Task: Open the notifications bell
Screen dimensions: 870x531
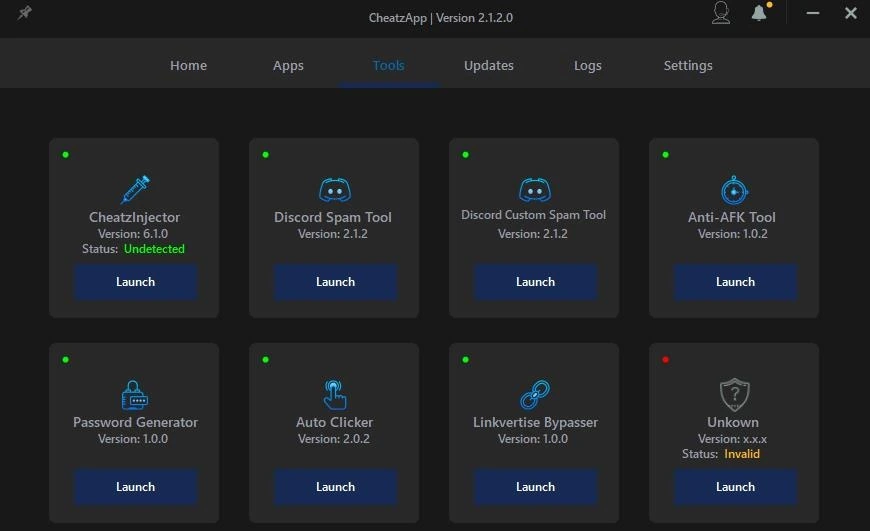Action: (760, 12)
